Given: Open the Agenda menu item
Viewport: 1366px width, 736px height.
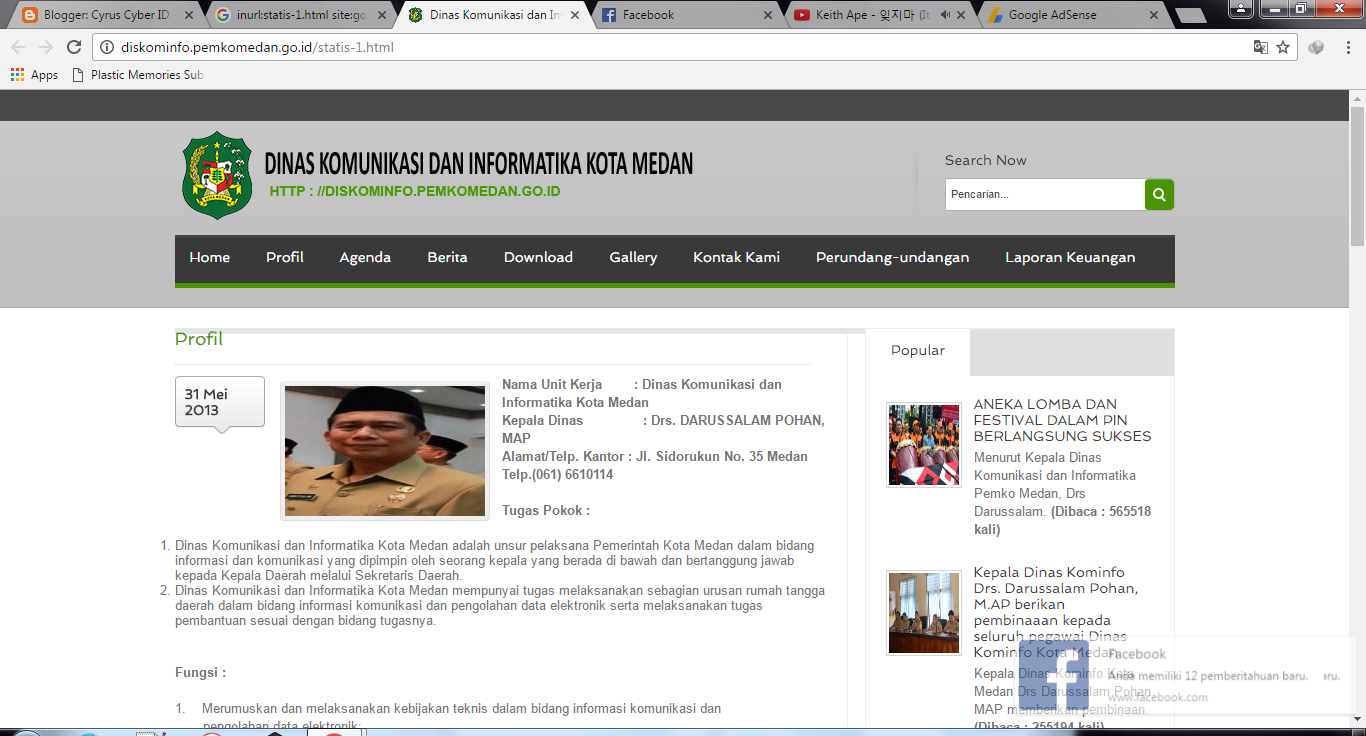Looking at the screenshot, I should click(x=365, y=258).
